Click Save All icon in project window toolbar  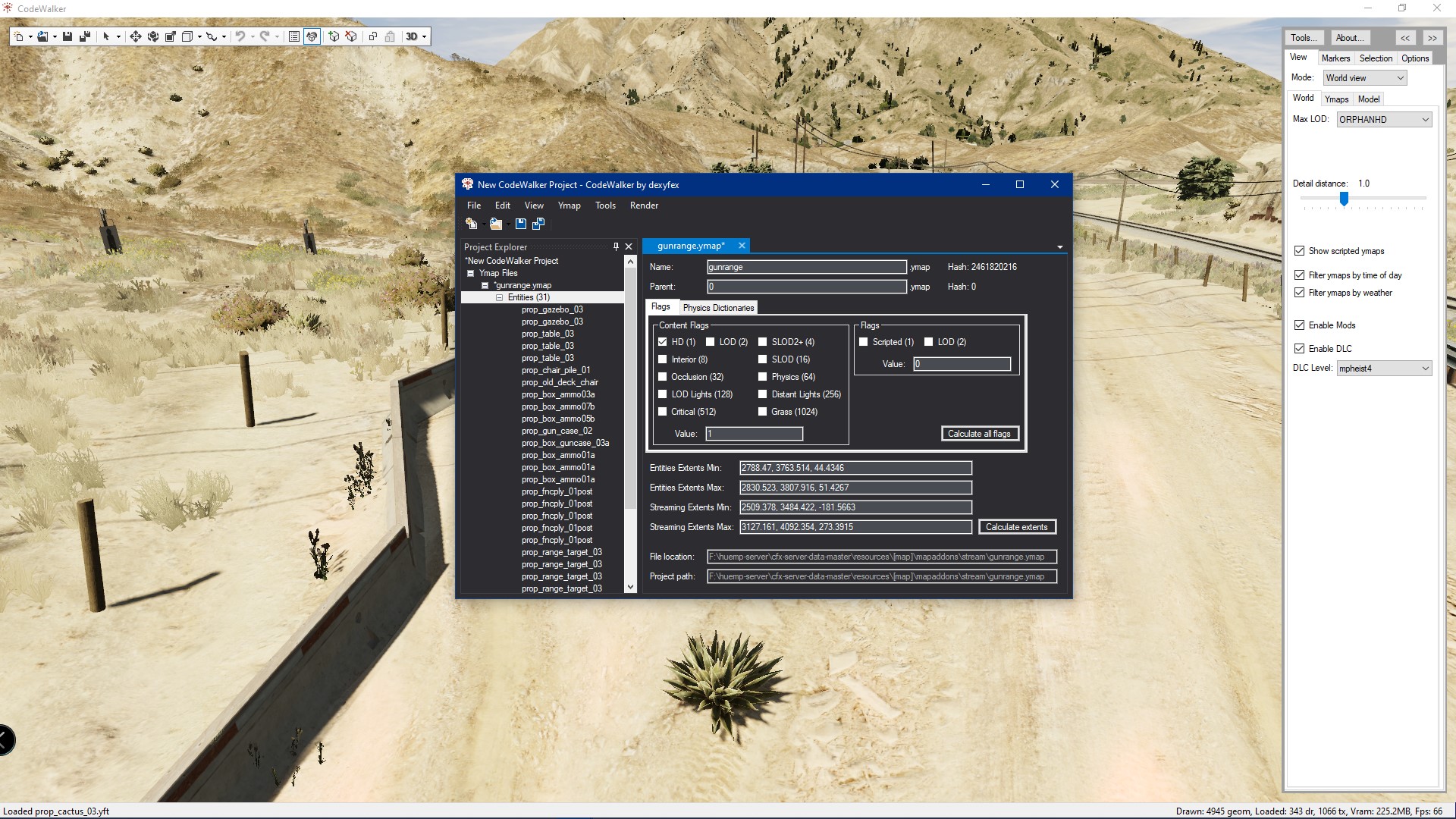click(x=538, y=224)
